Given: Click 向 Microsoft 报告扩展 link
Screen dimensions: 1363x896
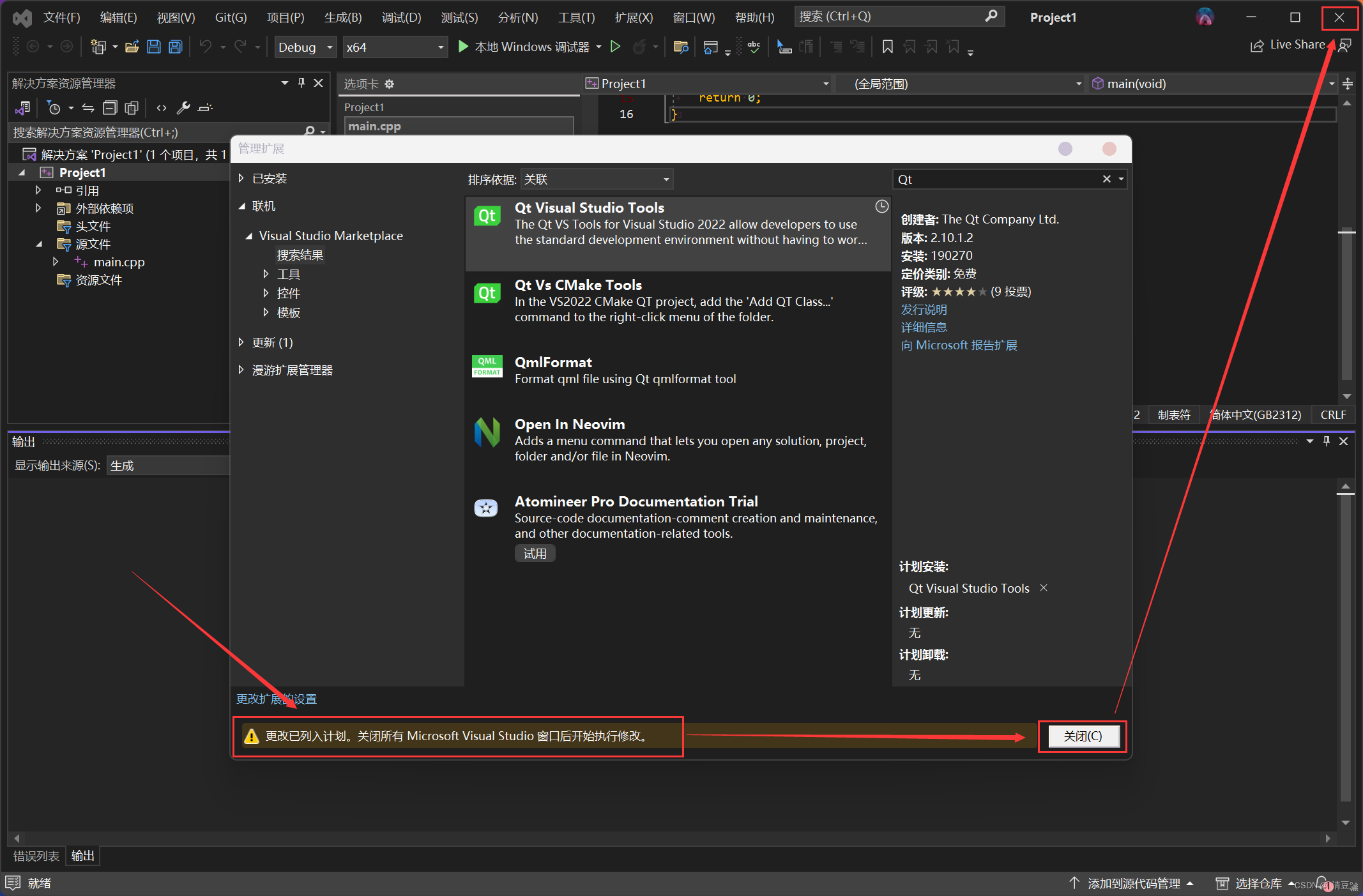Looking at the screenshot, I should pyautogui.click(x=959, y=345).
